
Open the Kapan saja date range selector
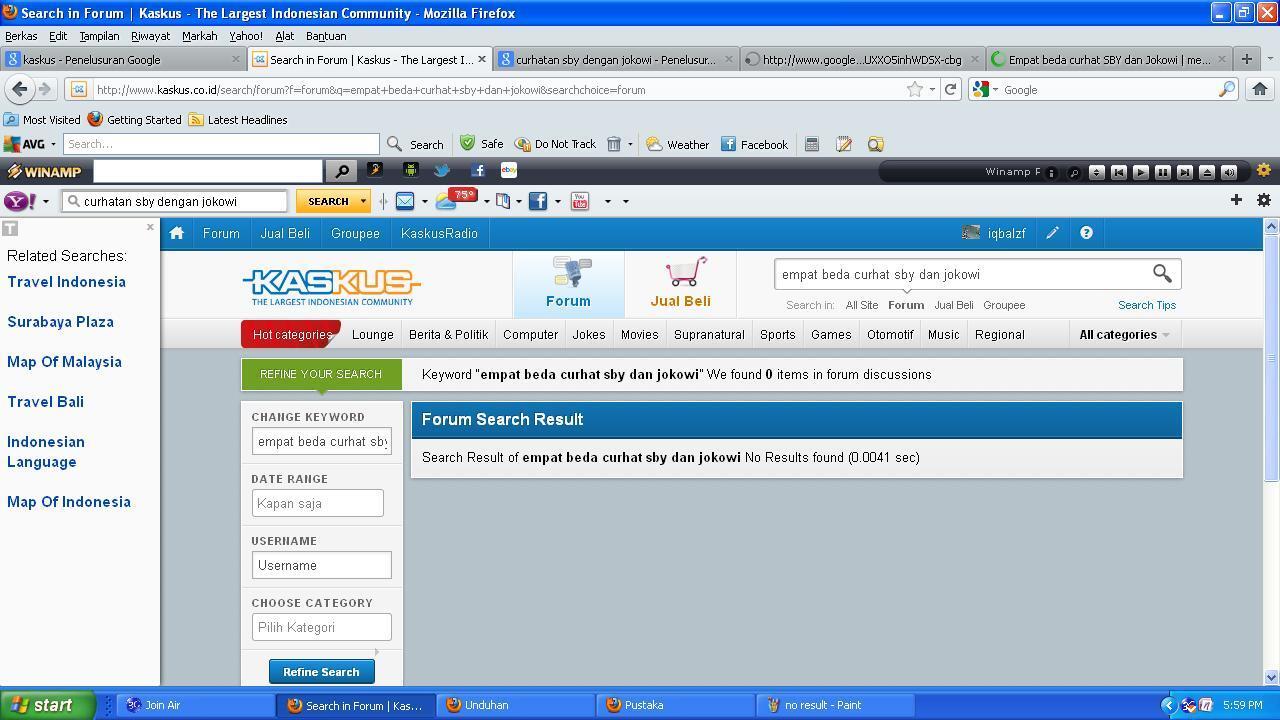tap(318, 503)
